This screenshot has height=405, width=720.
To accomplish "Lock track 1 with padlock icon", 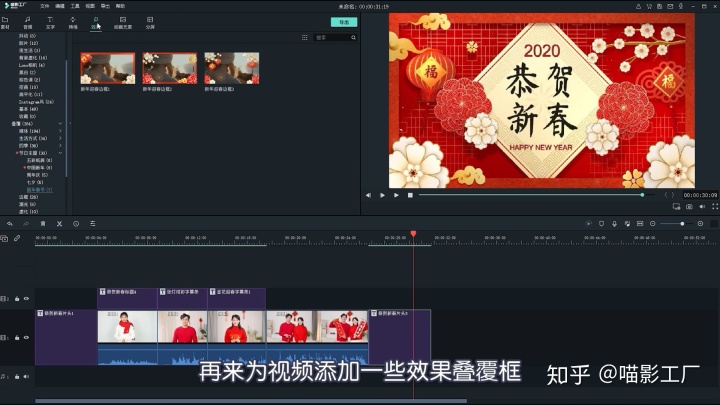I will click(17, 338).
